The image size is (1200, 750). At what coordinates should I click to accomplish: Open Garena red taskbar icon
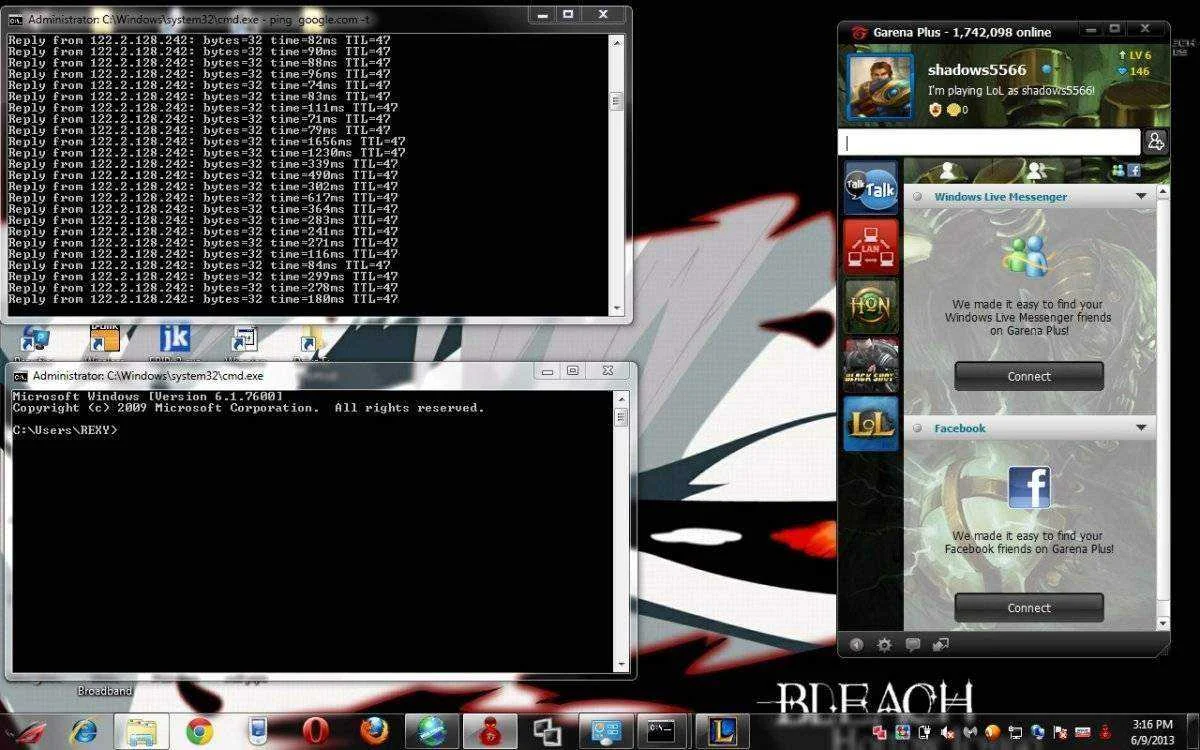tap(490, 733)
